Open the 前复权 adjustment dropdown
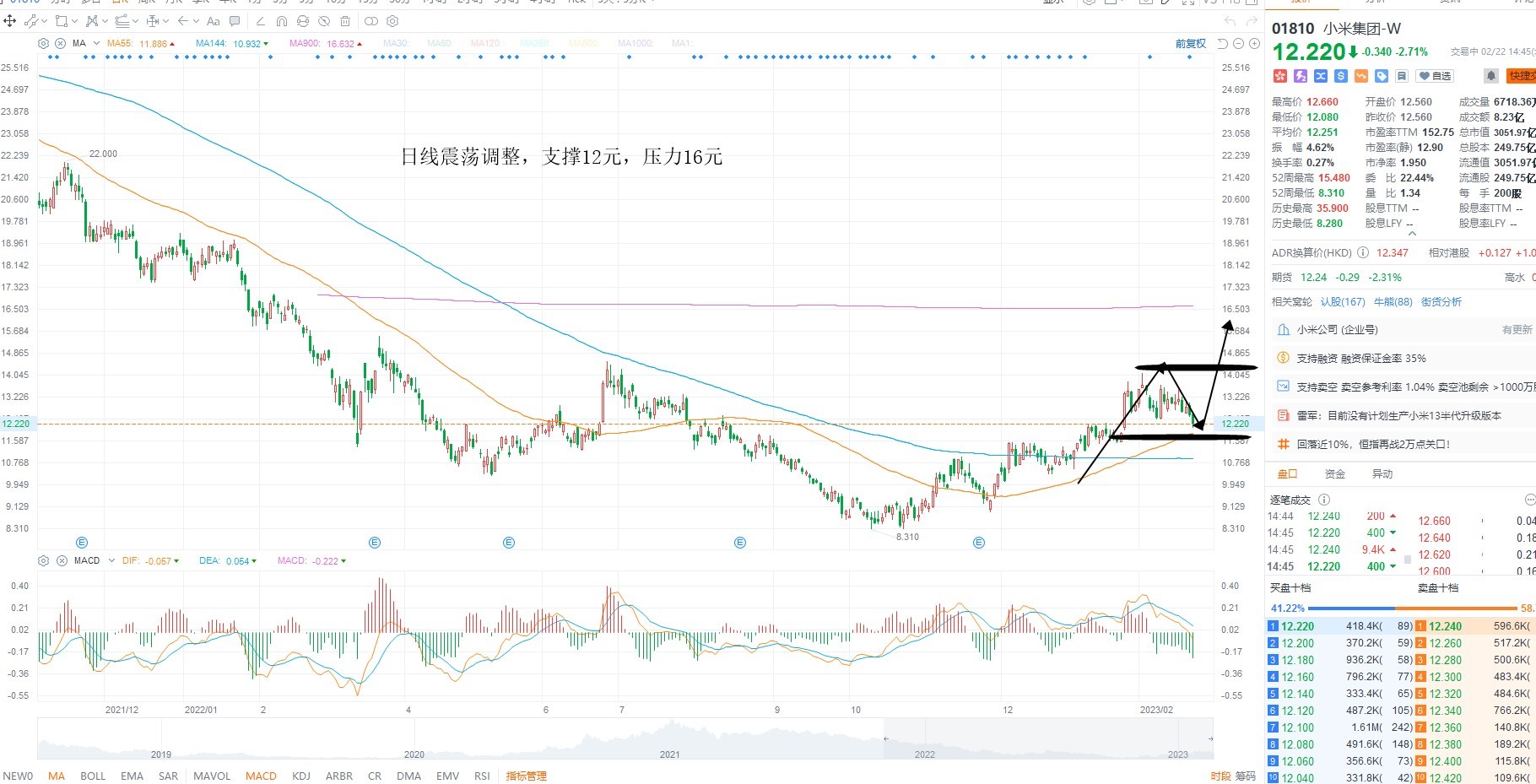The width and height of the screenshot is (1536, 784). pos(1191,44)
